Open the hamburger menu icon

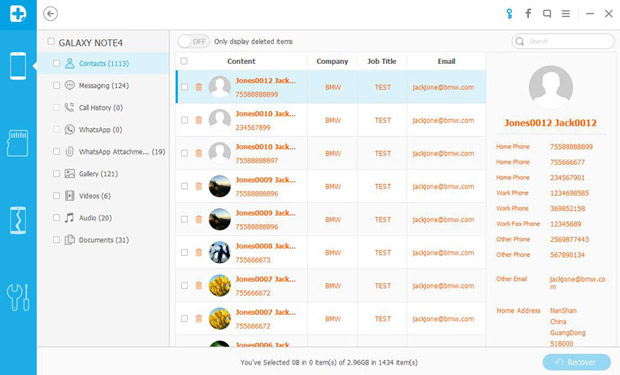[566, 14]
